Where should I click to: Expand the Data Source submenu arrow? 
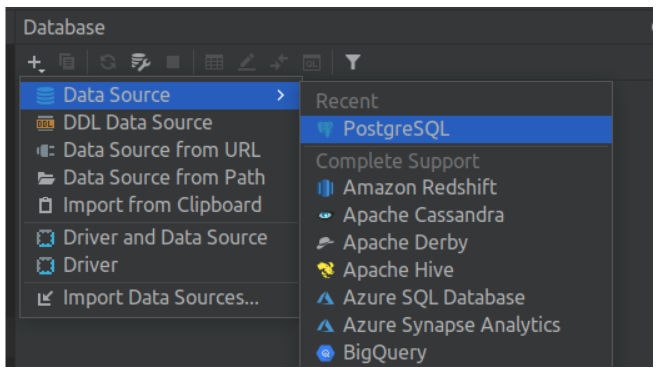point(280,95)
